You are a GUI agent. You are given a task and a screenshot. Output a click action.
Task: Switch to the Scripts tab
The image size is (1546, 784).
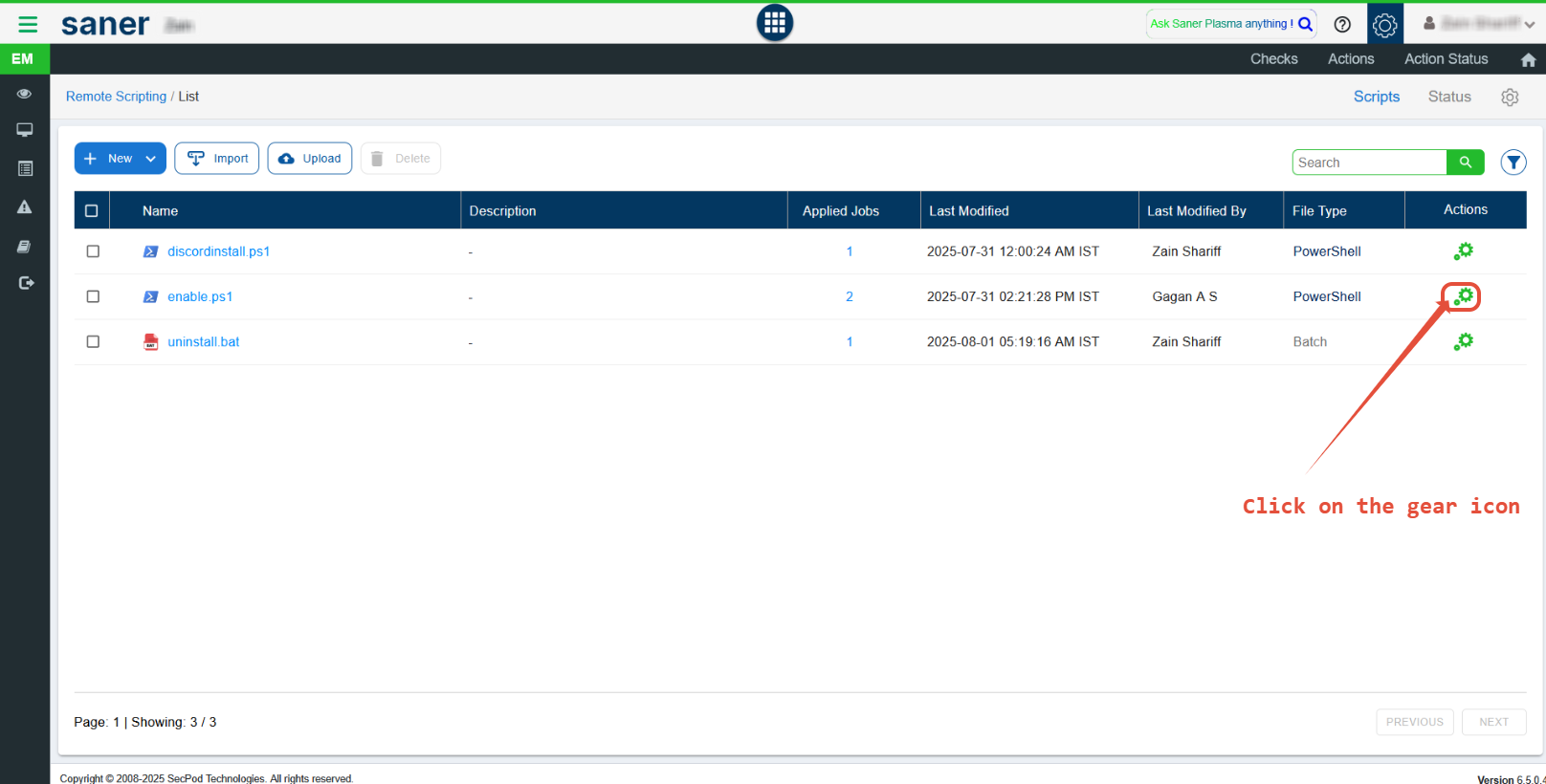tap(1377, 97)
